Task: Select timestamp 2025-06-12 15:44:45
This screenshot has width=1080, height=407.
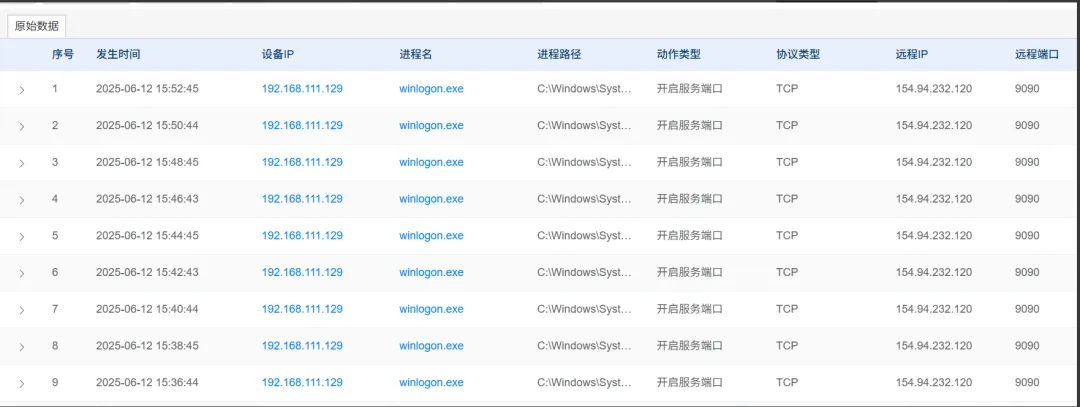Action: coord(147,236)
